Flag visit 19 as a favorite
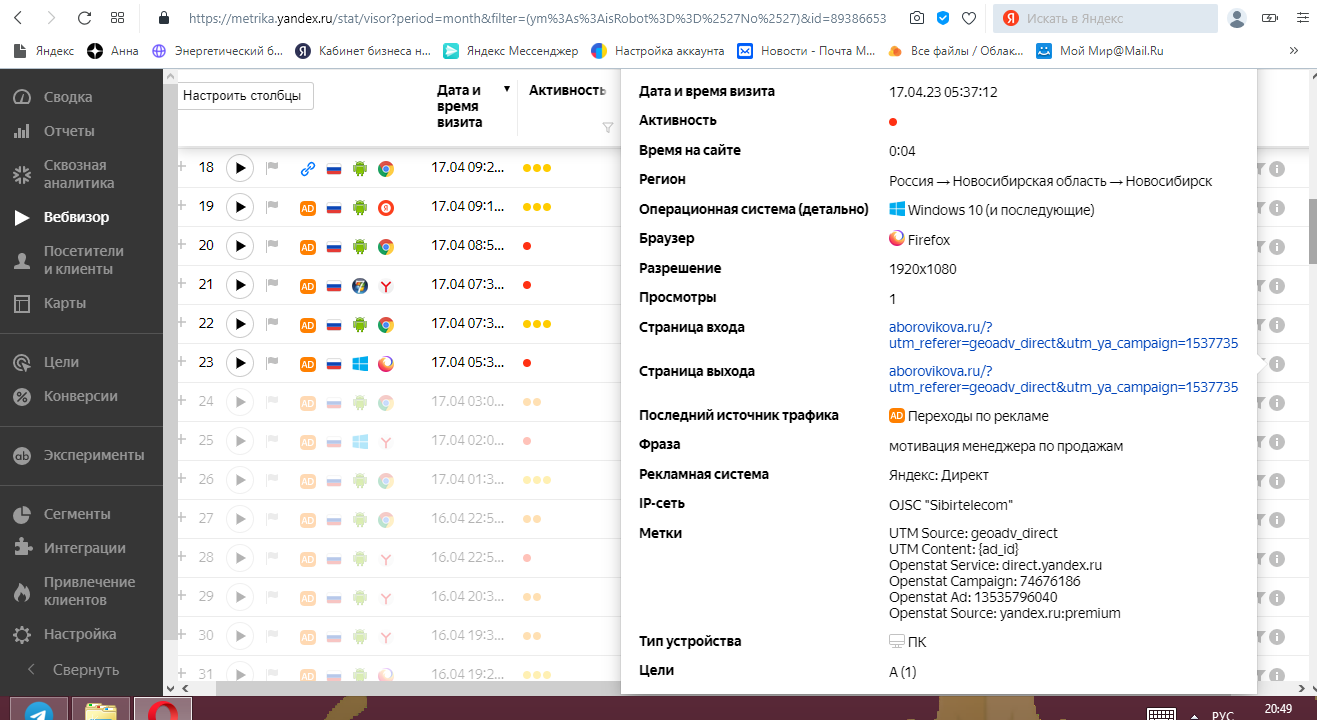Viewport: 1317px width, 720px height. pos(272,207)
